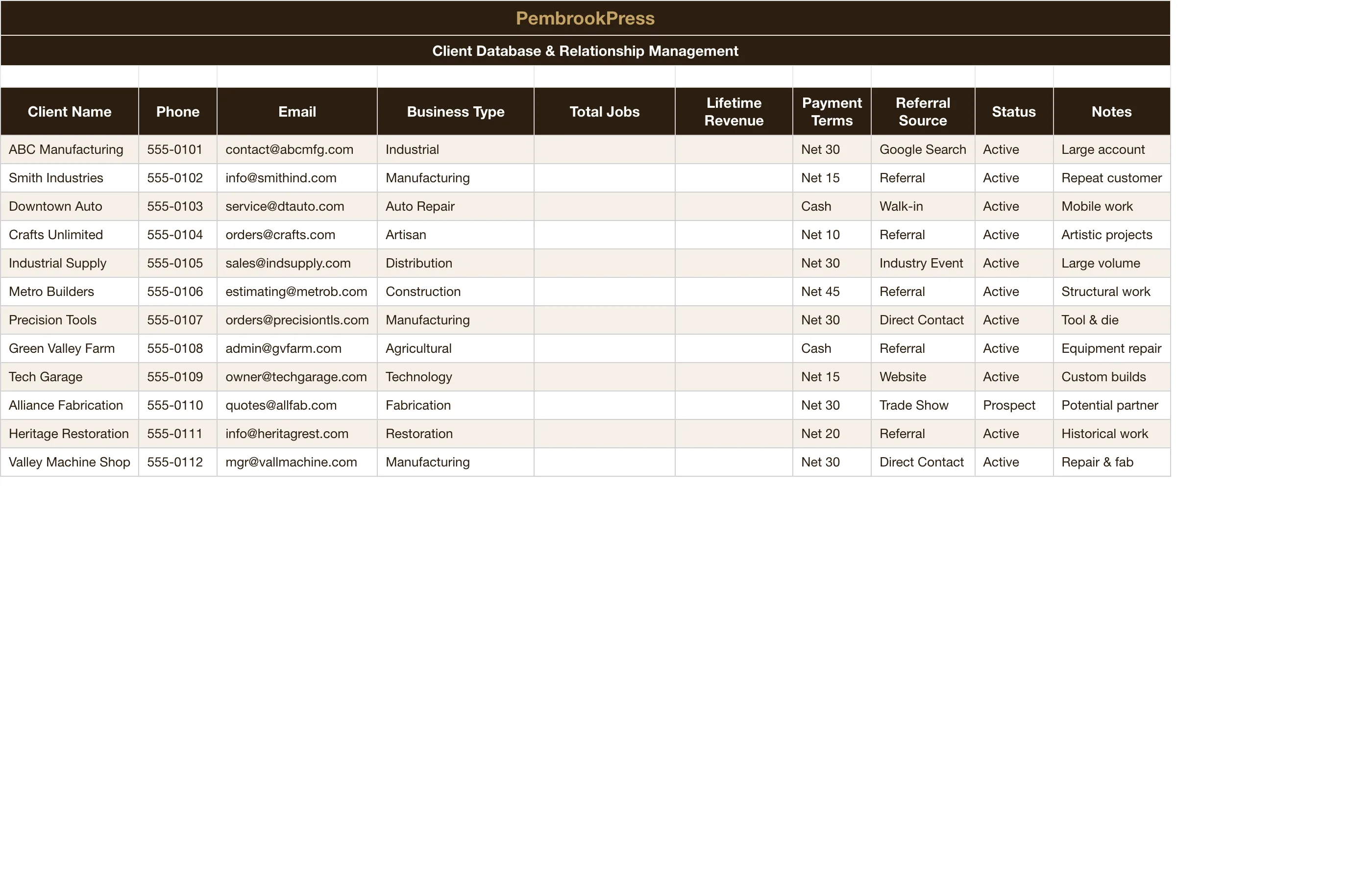Click the Industry Event referral cell
This screenshot has width=1372, height=882.
[x=923, y=263]
